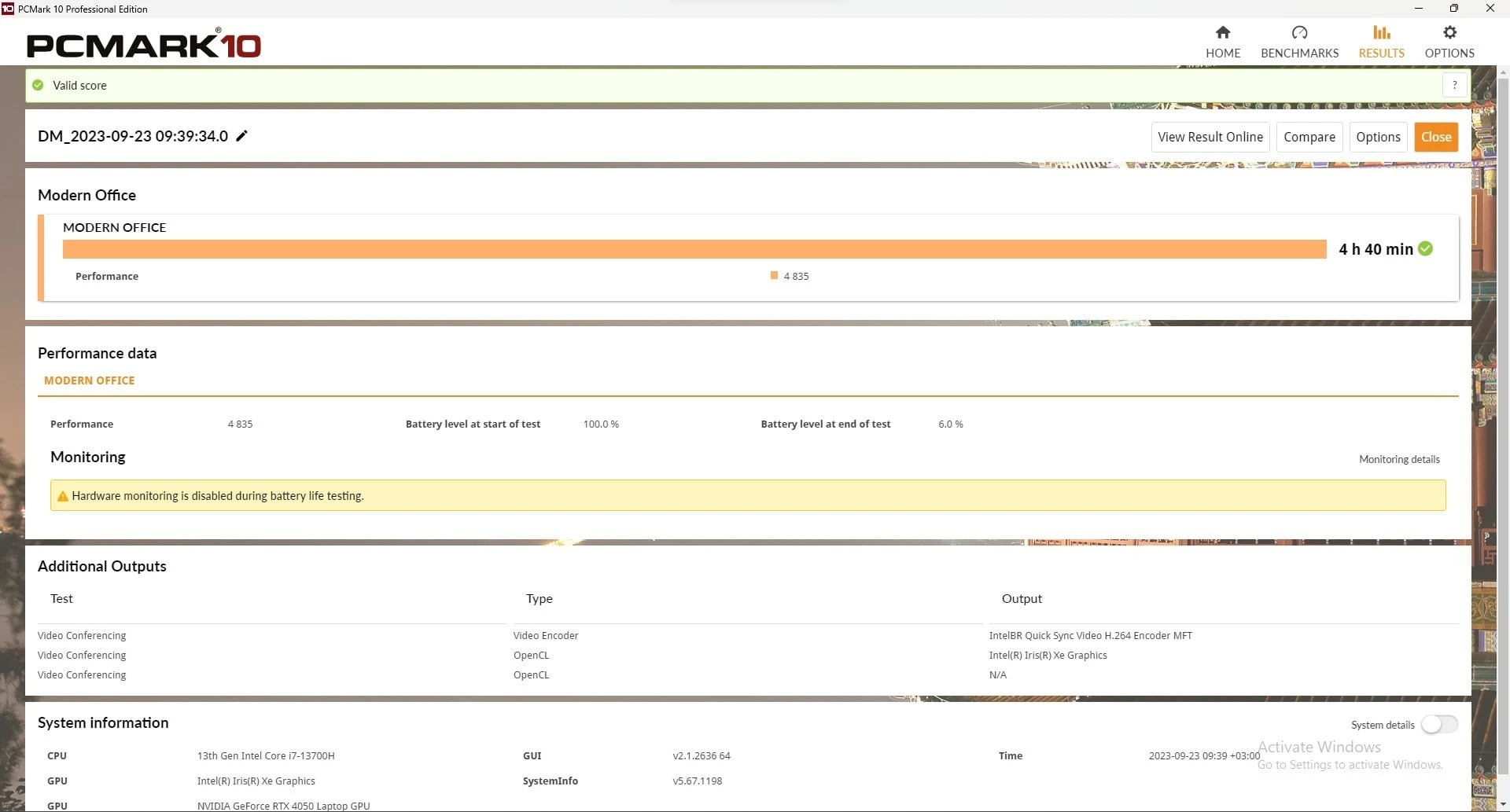The height and width of the screenshot is (812, 1510).
Task: Click View Result Online button
Action: pos(1210,137)
